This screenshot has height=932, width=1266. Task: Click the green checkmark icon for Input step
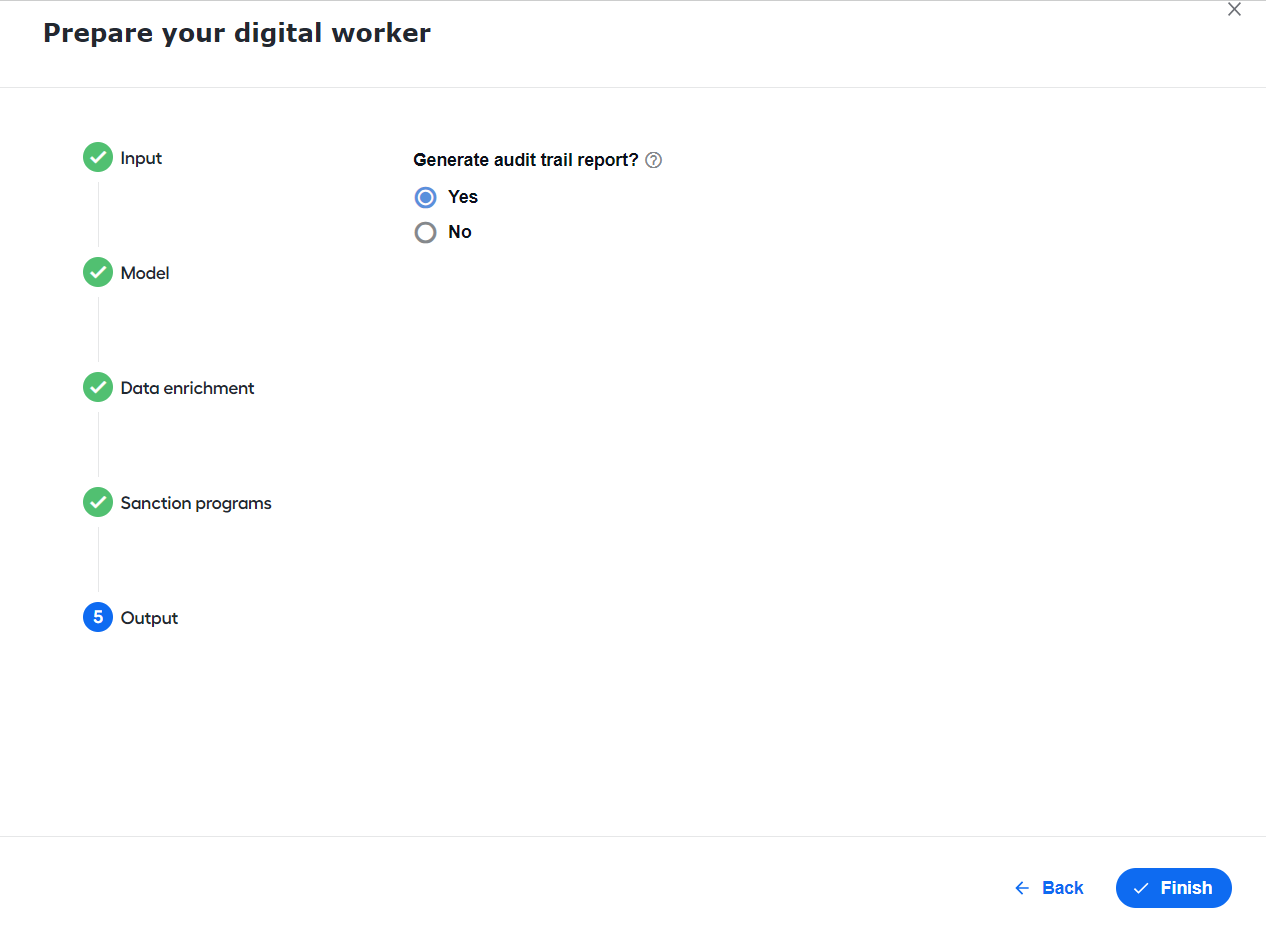coord(98,157)
